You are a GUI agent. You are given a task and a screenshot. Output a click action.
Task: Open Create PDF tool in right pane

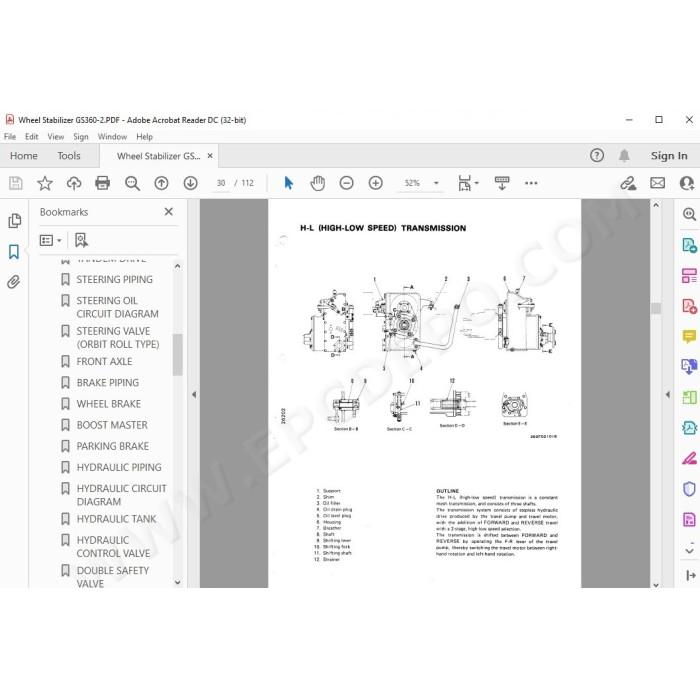(689, 306)
